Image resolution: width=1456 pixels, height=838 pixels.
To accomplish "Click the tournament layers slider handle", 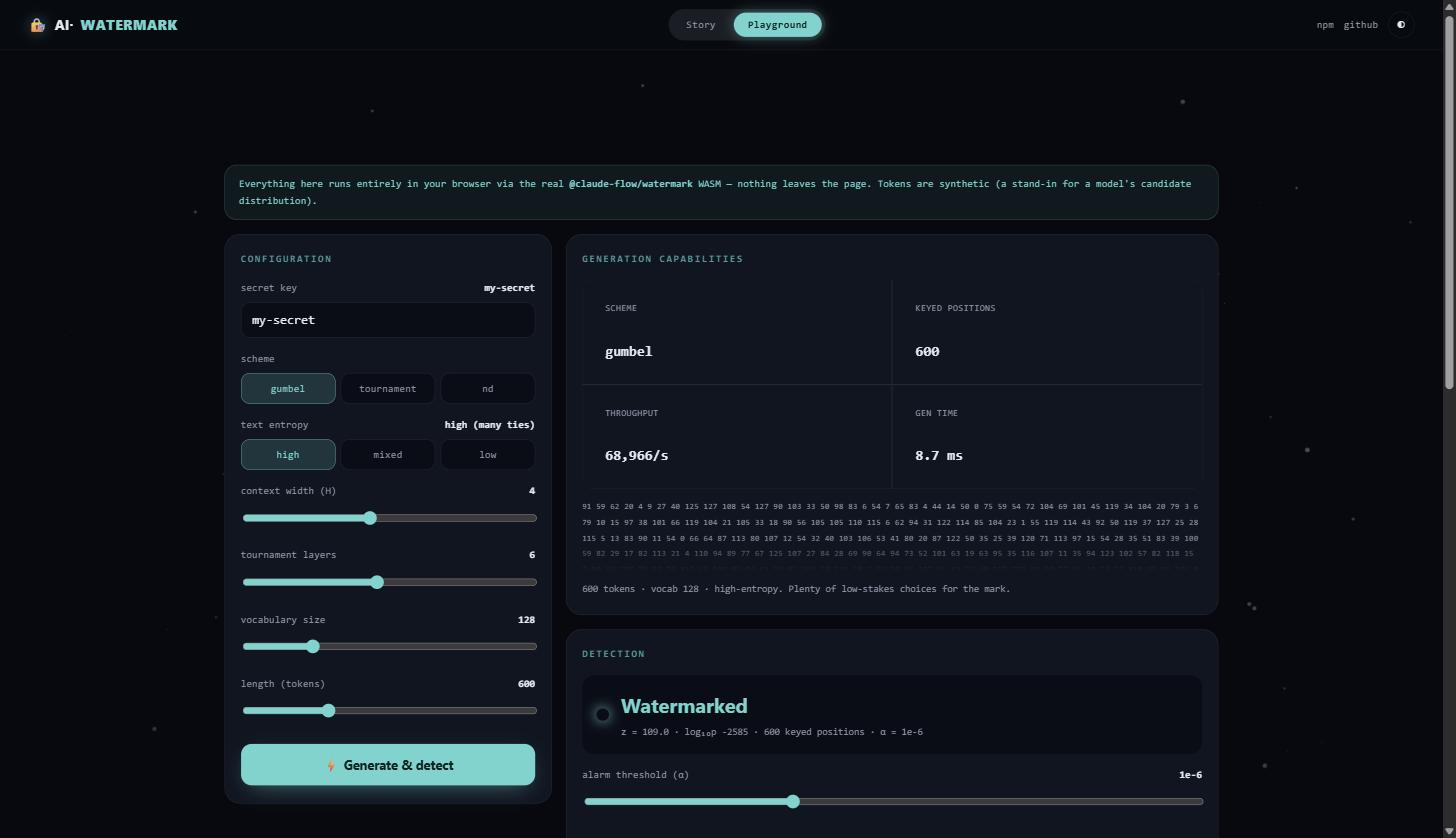I will click(x=377, y=582).
